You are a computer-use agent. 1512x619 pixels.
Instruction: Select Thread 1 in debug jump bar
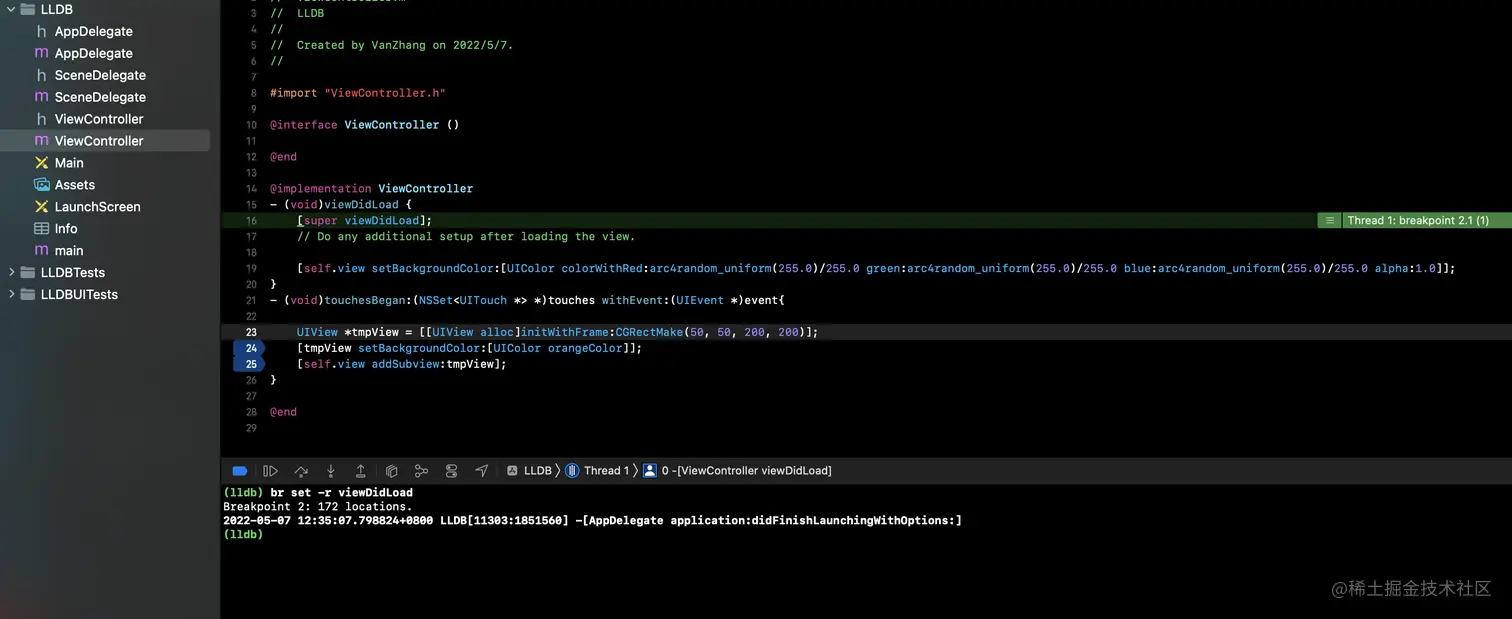[598, 471]
